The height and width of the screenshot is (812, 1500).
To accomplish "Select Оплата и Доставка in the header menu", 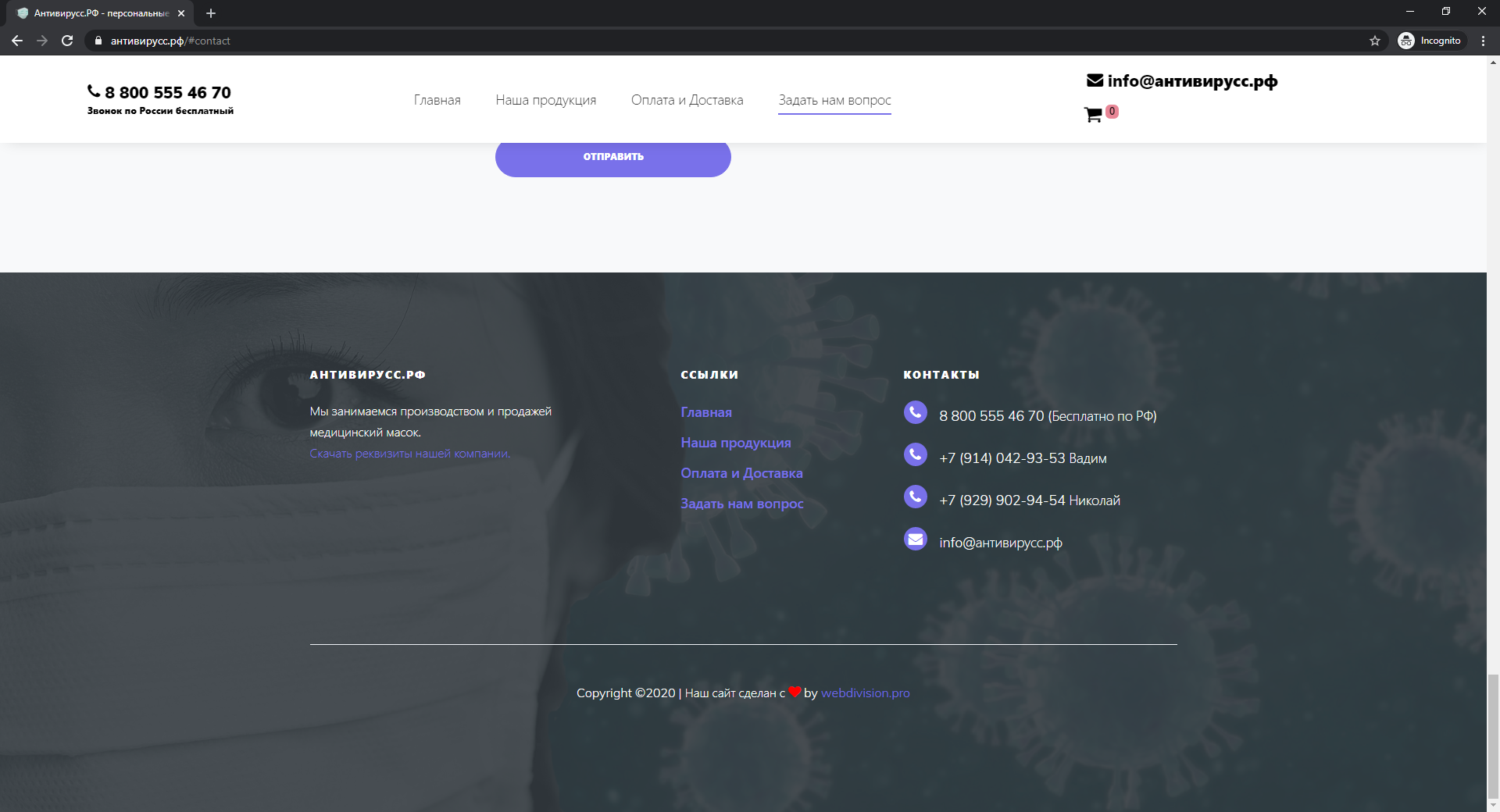I will tap(687, 100).
